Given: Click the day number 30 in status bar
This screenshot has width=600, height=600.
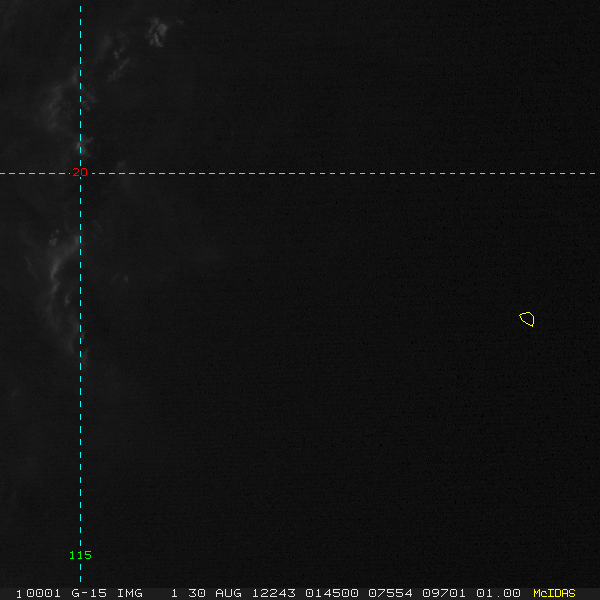Looking at the screenshot, I should [197, 593].
